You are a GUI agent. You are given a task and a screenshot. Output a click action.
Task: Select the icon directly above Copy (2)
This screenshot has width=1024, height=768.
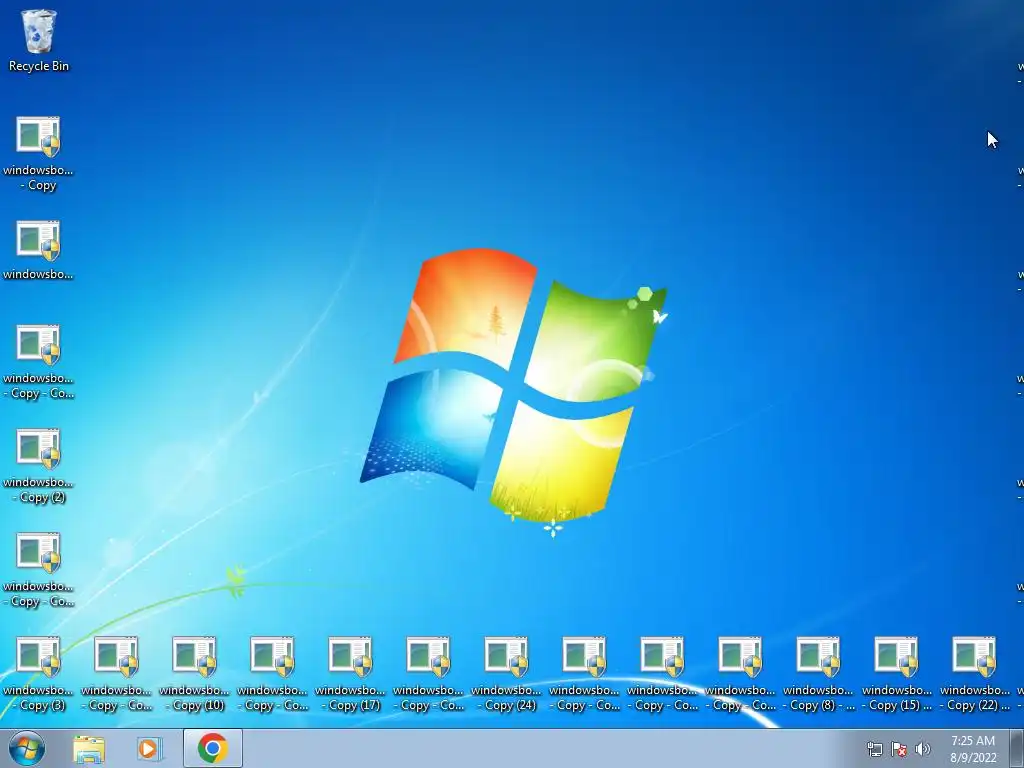[x=38, y=362]
